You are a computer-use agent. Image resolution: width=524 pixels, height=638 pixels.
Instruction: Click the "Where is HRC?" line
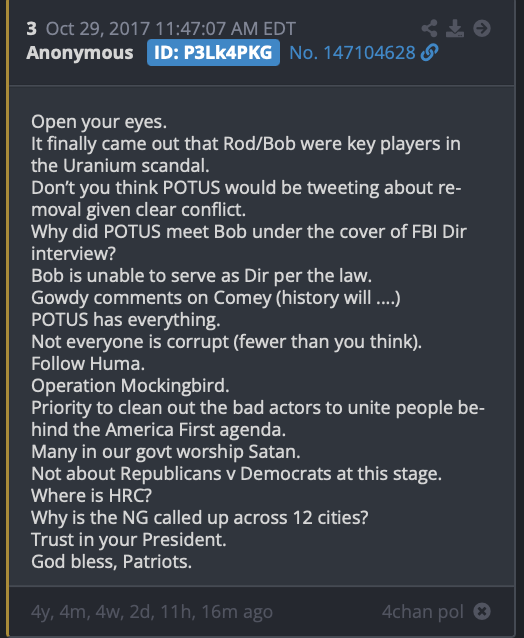click(x=92, y=496)
